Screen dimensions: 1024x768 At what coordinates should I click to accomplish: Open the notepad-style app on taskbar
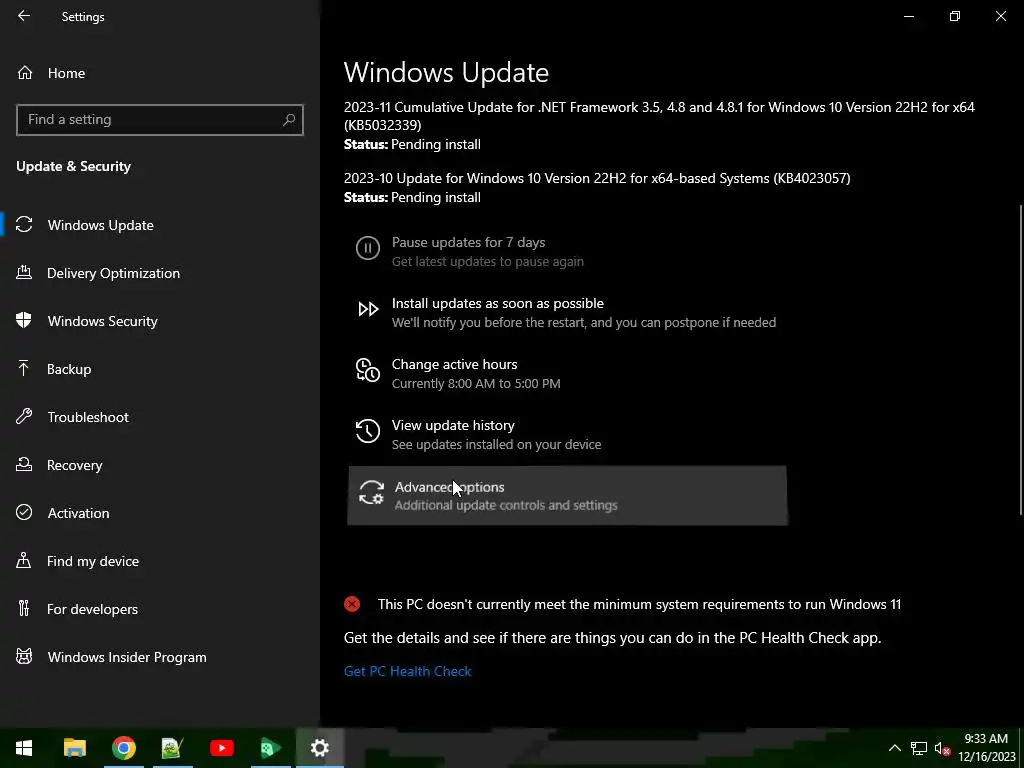click(x=172, y=748)
